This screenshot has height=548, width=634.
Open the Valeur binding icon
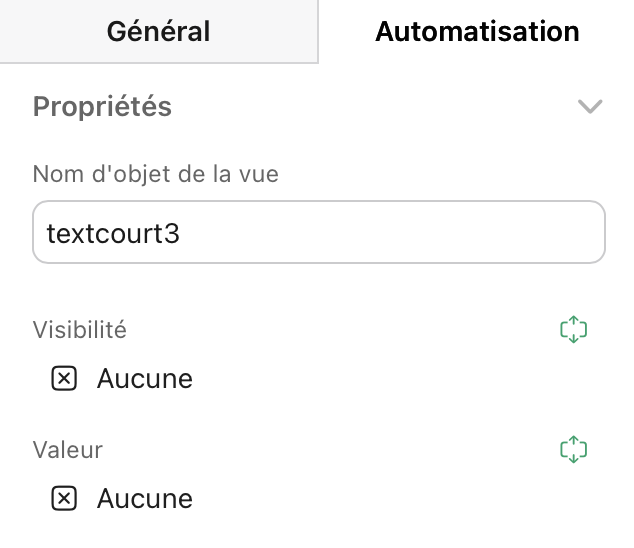573,450
